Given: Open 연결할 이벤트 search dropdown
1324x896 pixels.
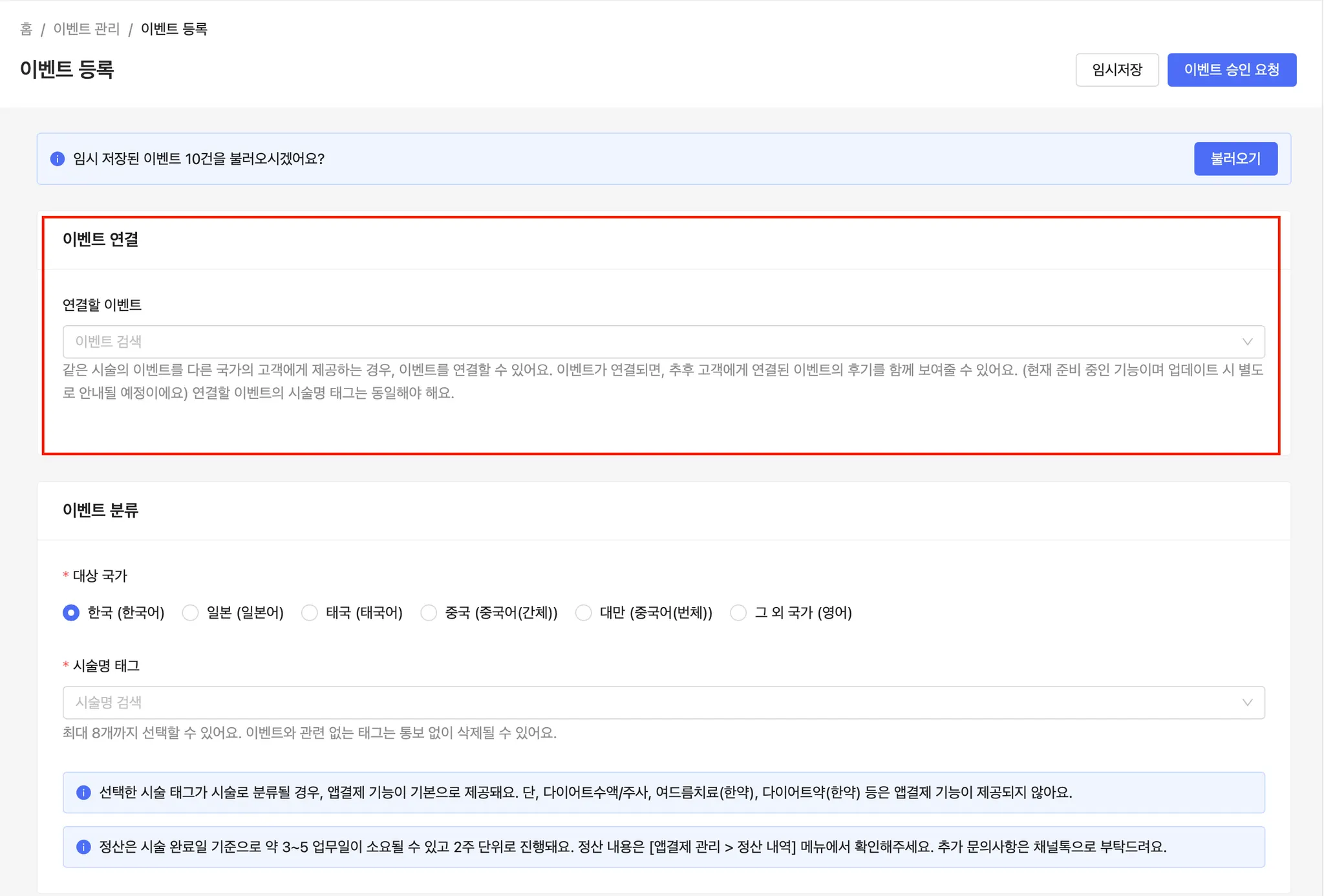Looking at the screenshot, I should click(646, 342).
